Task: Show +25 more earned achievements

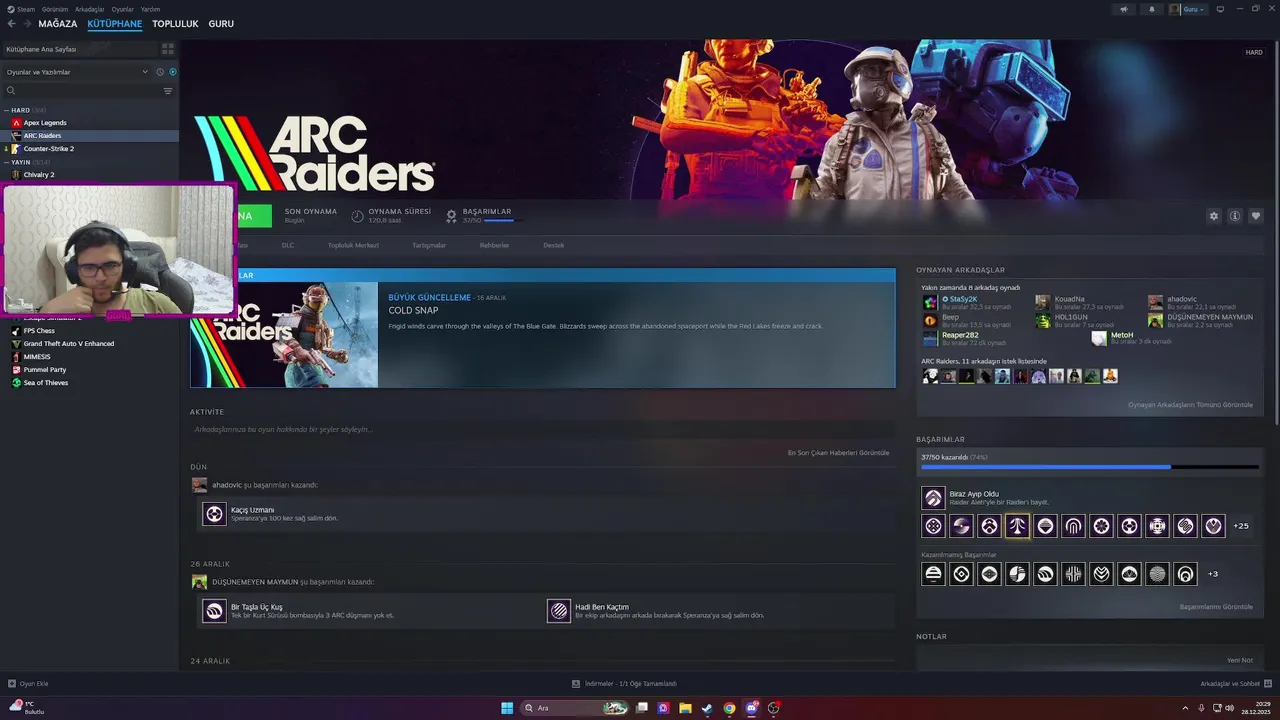Action: pyautogui.click(x=1241, y=526)
